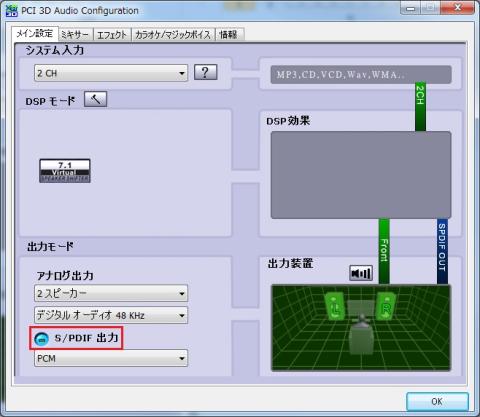Click the DSP効果 gray display panel

[x=361, y=175]
